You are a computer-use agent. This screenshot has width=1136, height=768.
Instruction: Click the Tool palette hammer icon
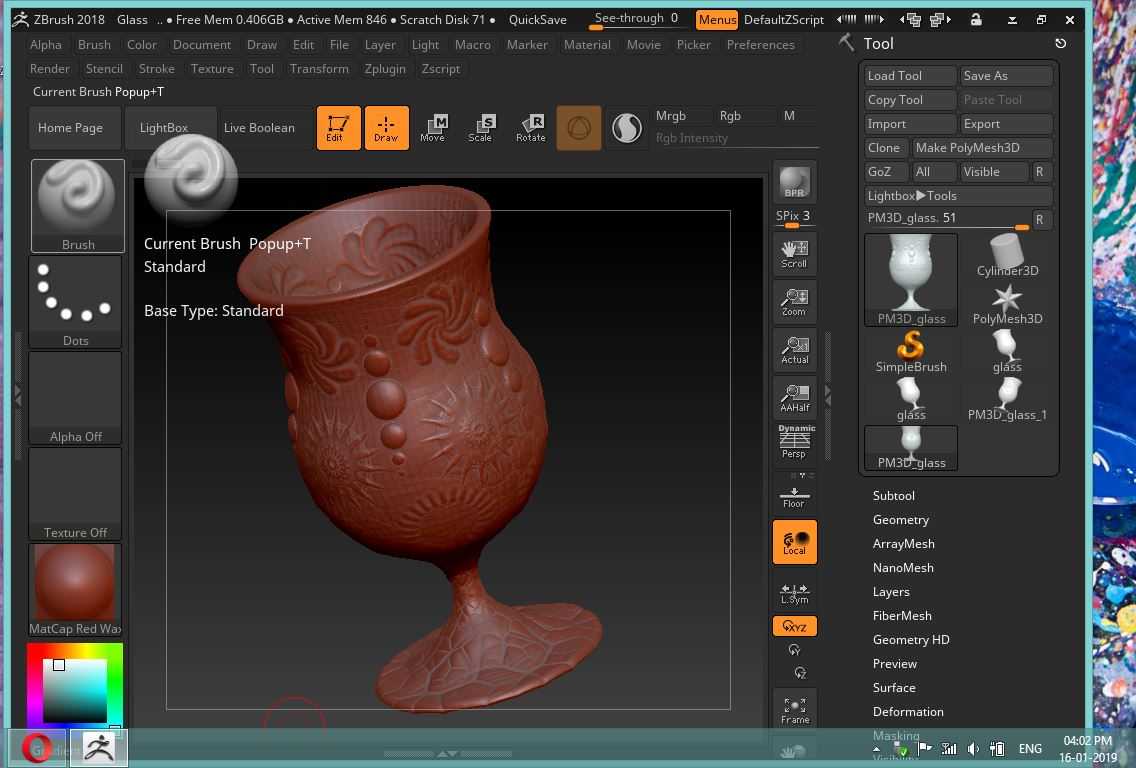pyautogui.click(x=846, y=43)
